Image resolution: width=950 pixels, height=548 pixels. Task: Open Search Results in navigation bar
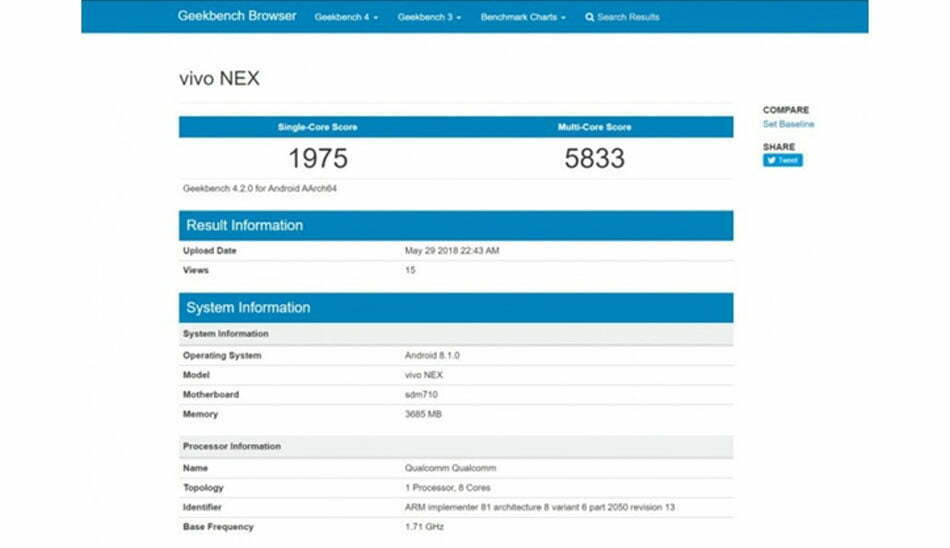click(622, 17)
